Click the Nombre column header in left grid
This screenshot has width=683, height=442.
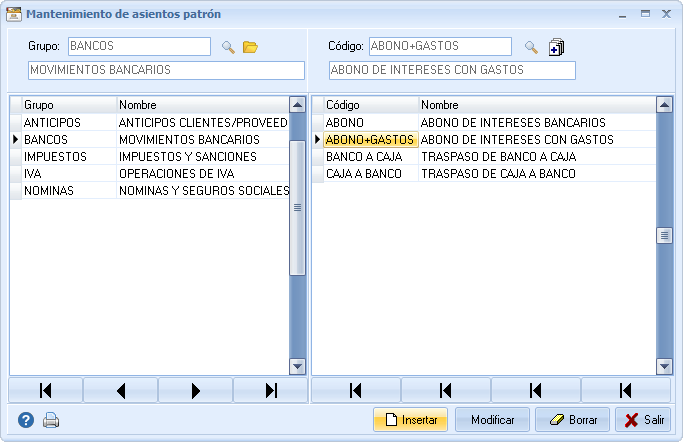point(203,105)
